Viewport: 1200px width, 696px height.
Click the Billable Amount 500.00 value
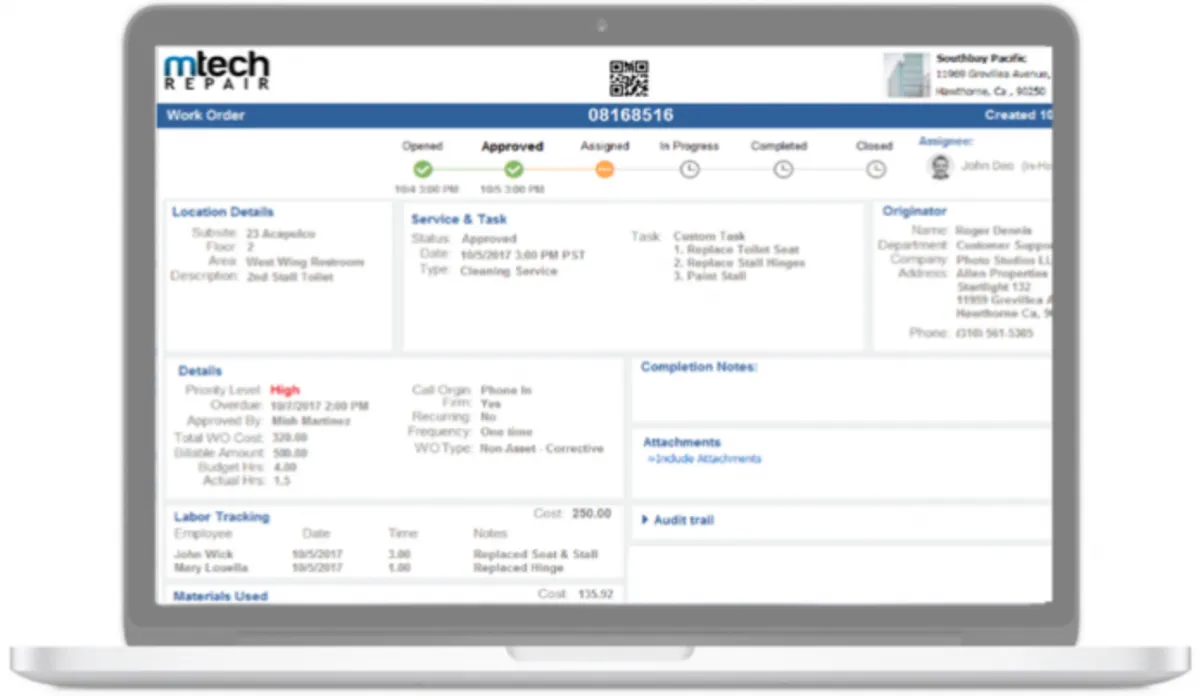click(x=289, y=453)
